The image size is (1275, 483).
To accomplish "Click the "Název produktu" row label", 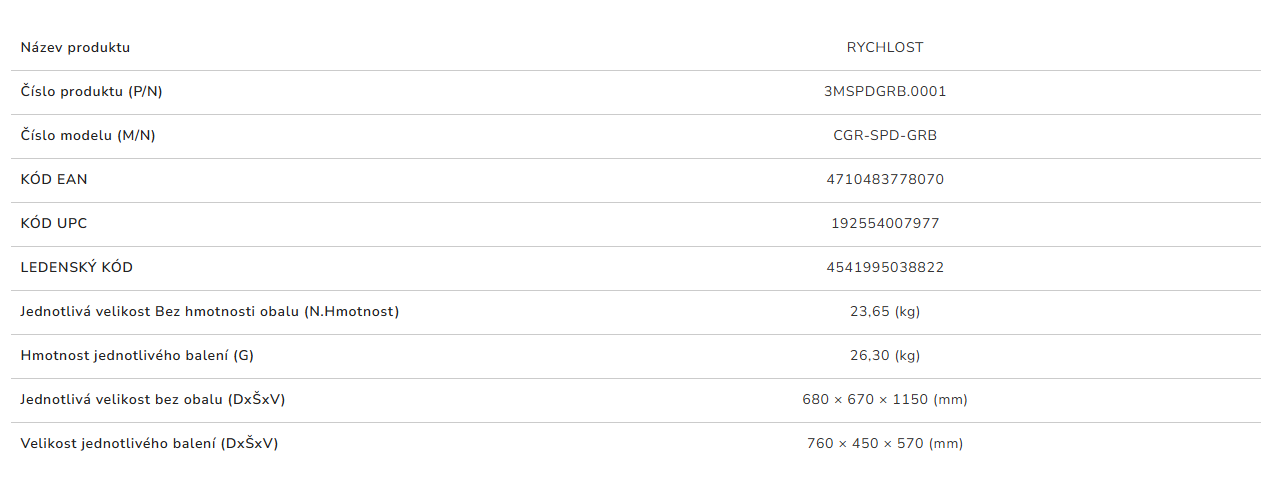I will (x=75, y=47).
